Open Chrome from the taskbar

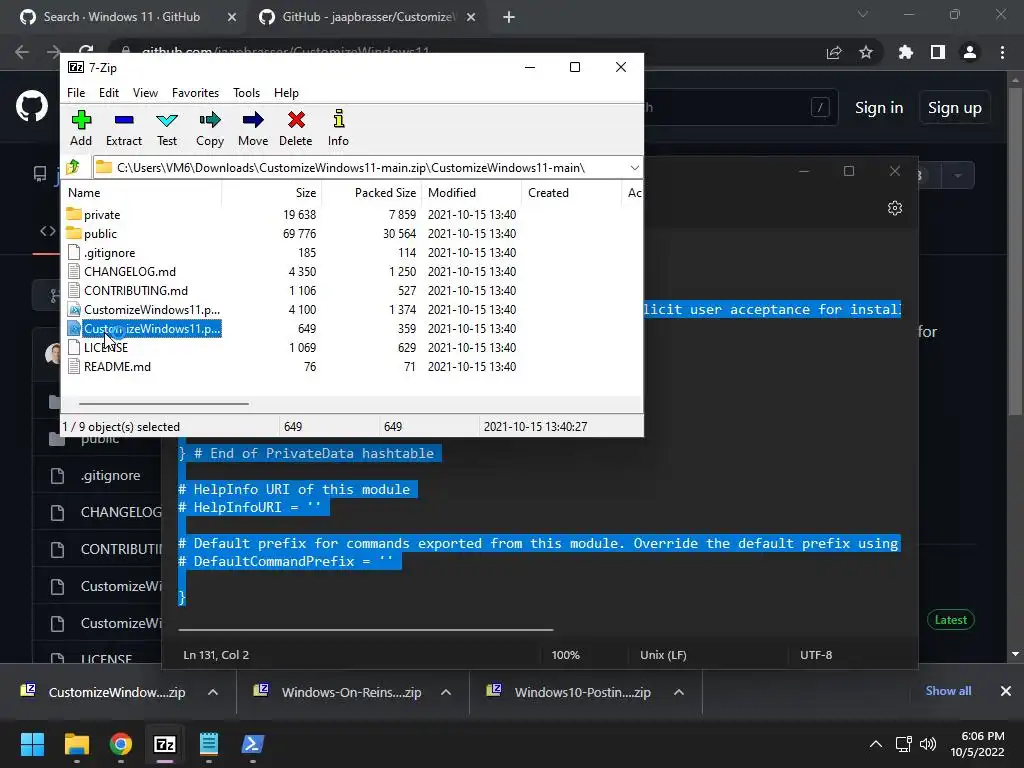coord(121,744)
